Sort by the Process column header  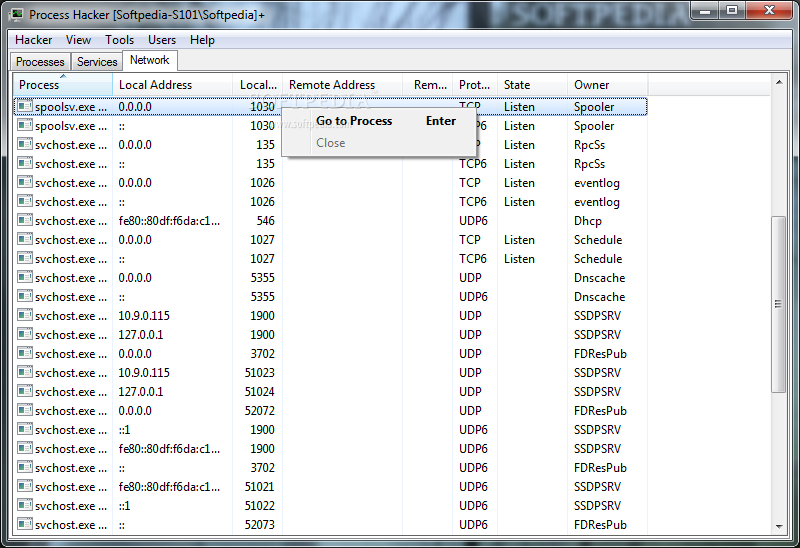[x=62, y=85]
